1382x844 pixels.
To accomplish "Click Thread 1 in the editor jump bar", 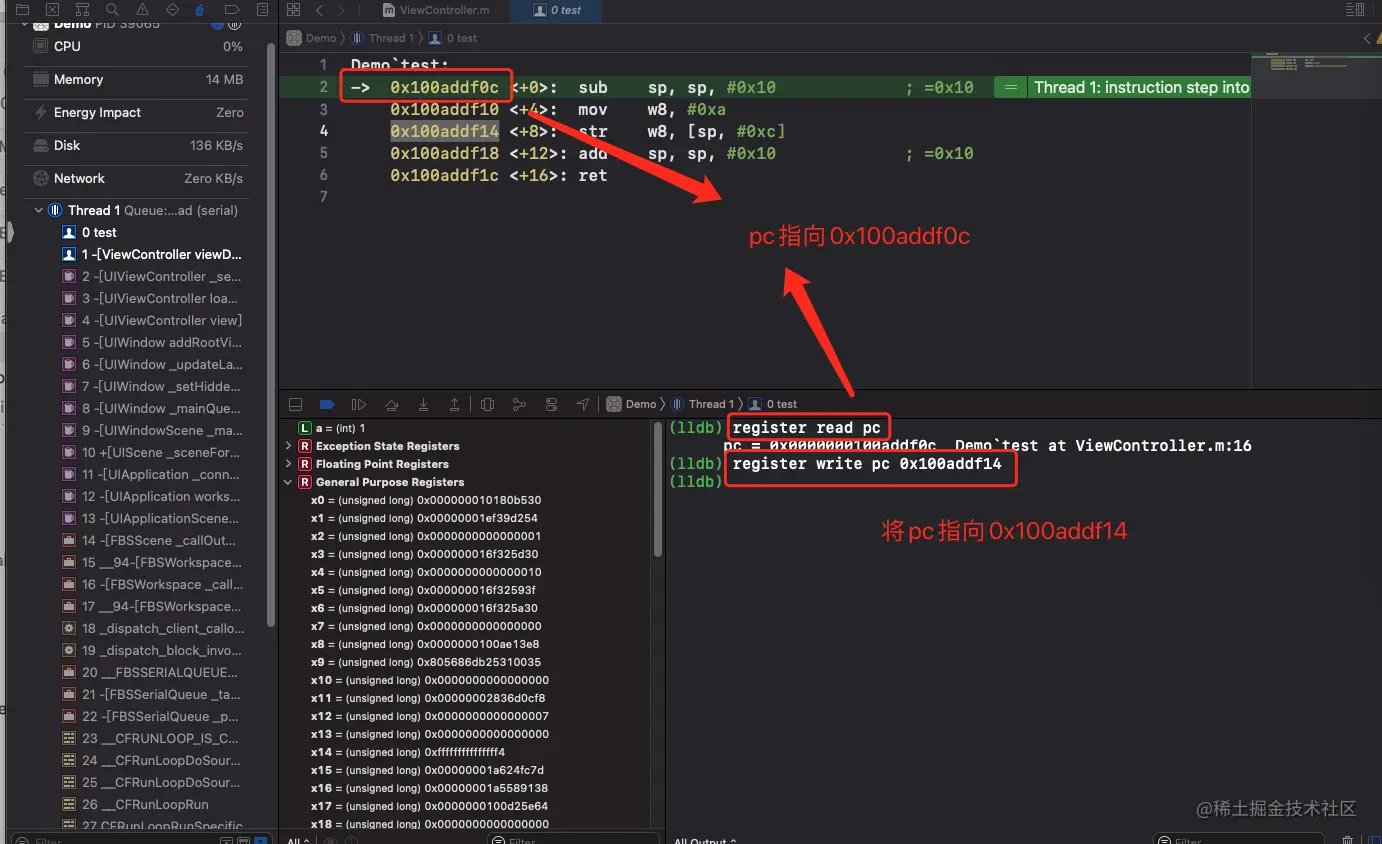I will (x=380, y=38).
